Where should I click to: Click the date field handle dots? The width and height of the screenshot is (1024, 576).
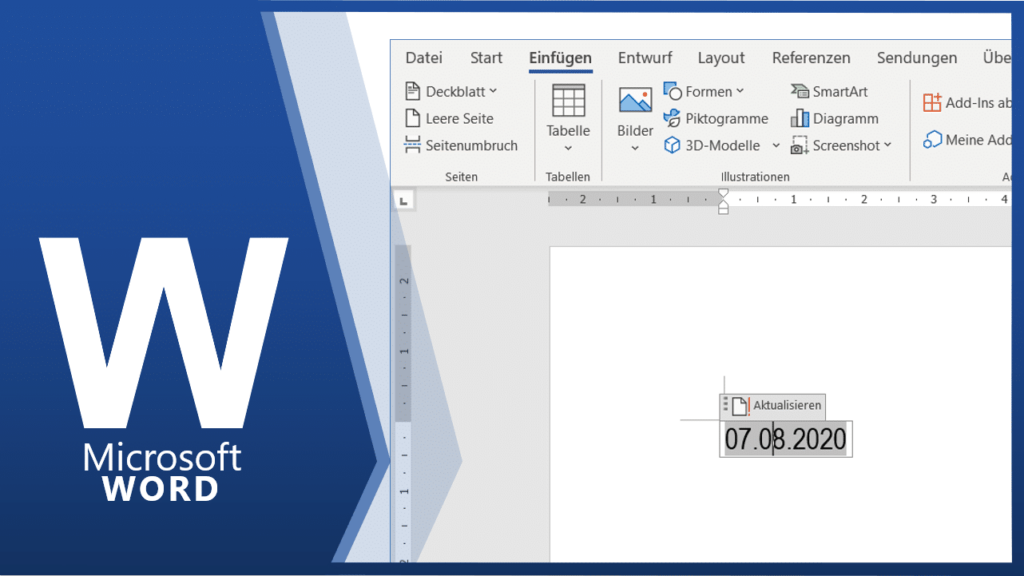[725, 404]
